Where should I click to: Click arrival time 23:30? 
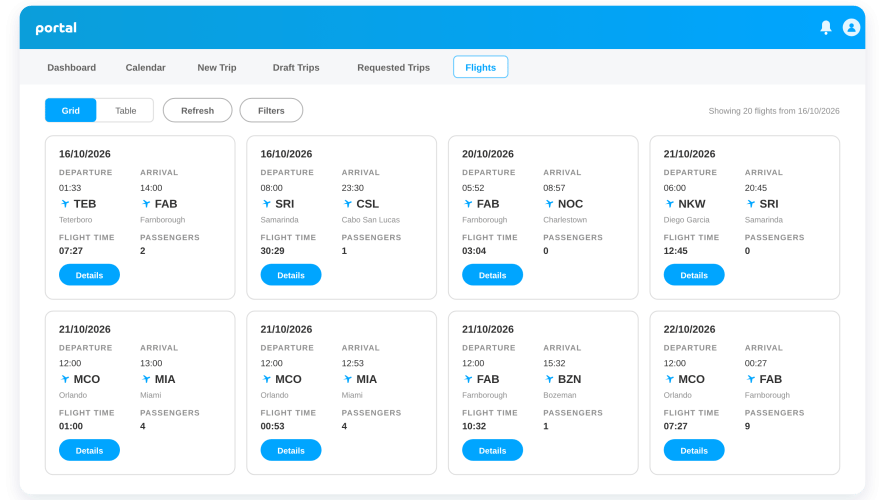[x=353, y=188]
